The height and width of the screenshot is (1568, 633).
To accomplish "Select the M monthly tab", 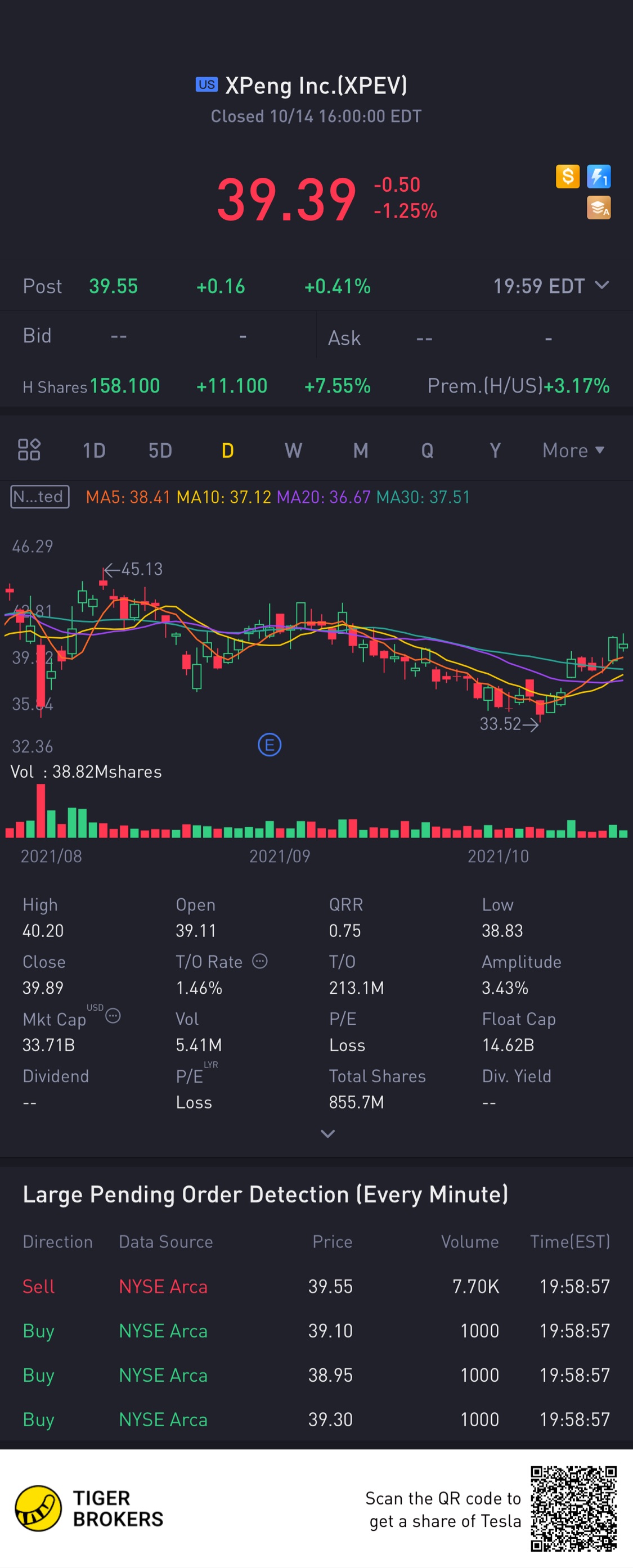I will tap(361, 450).
